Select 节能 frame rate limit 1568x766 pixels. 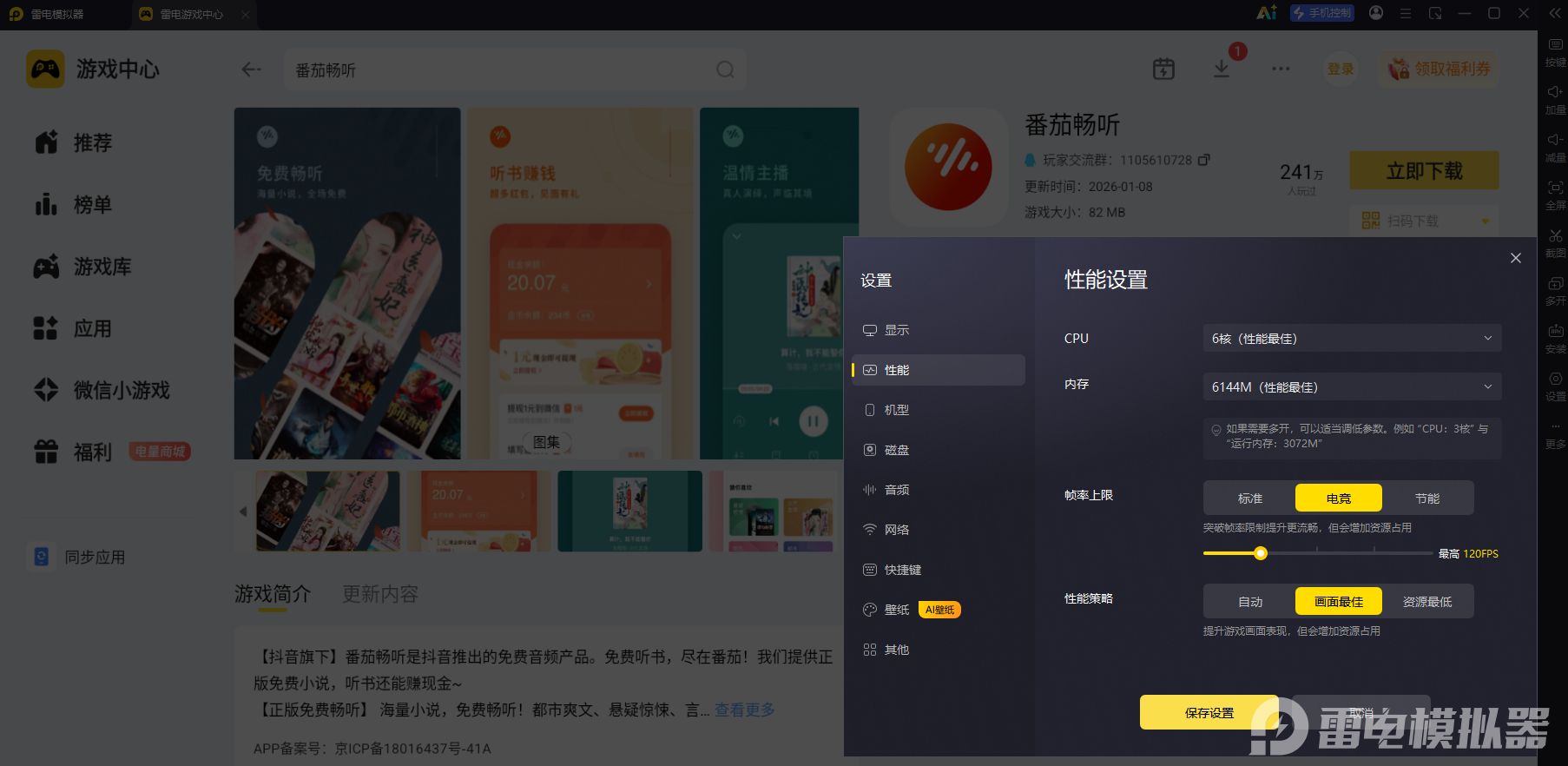[1427, 499]
